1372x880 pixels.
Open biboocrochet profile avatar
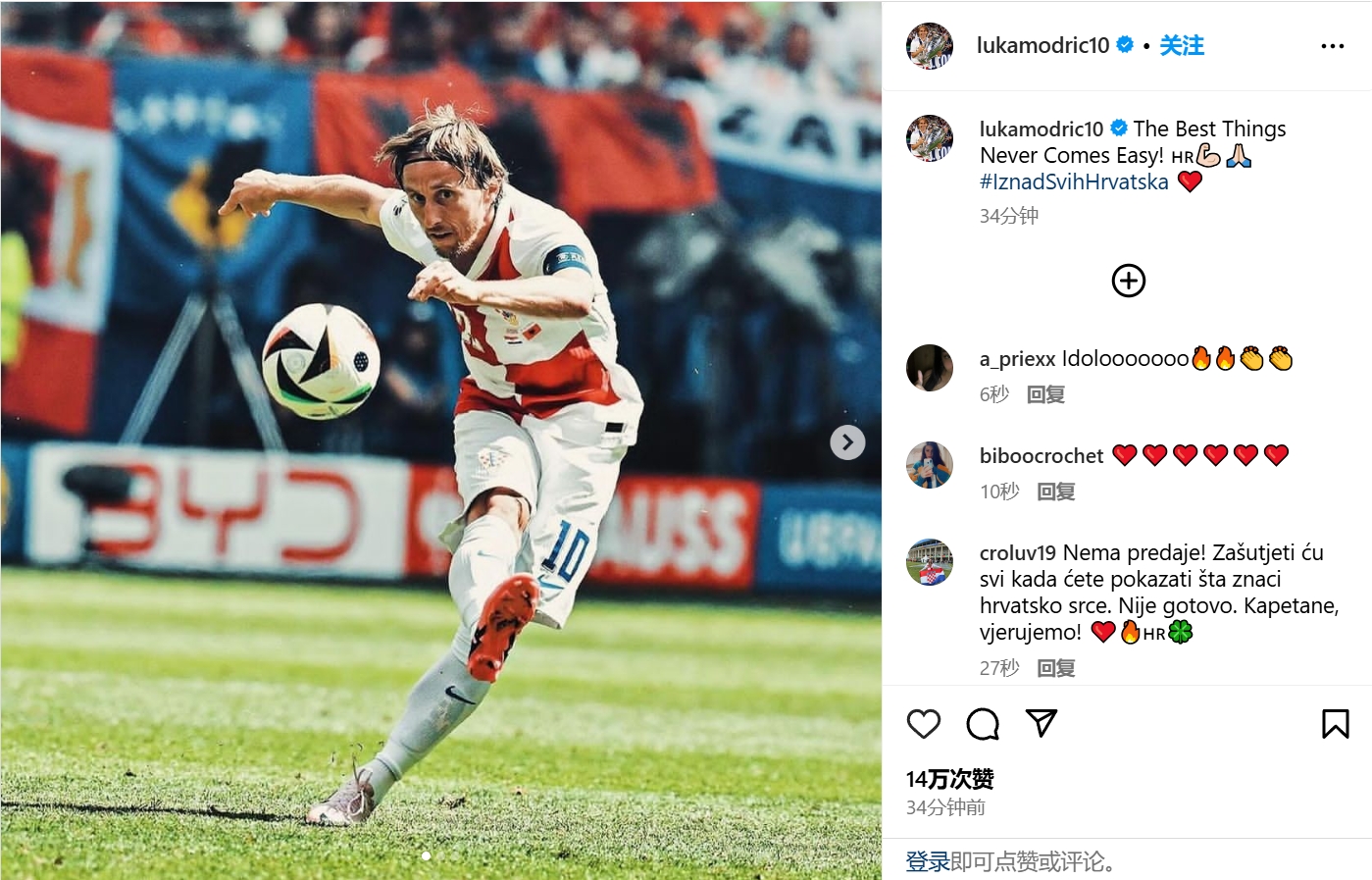pos(930,465)
